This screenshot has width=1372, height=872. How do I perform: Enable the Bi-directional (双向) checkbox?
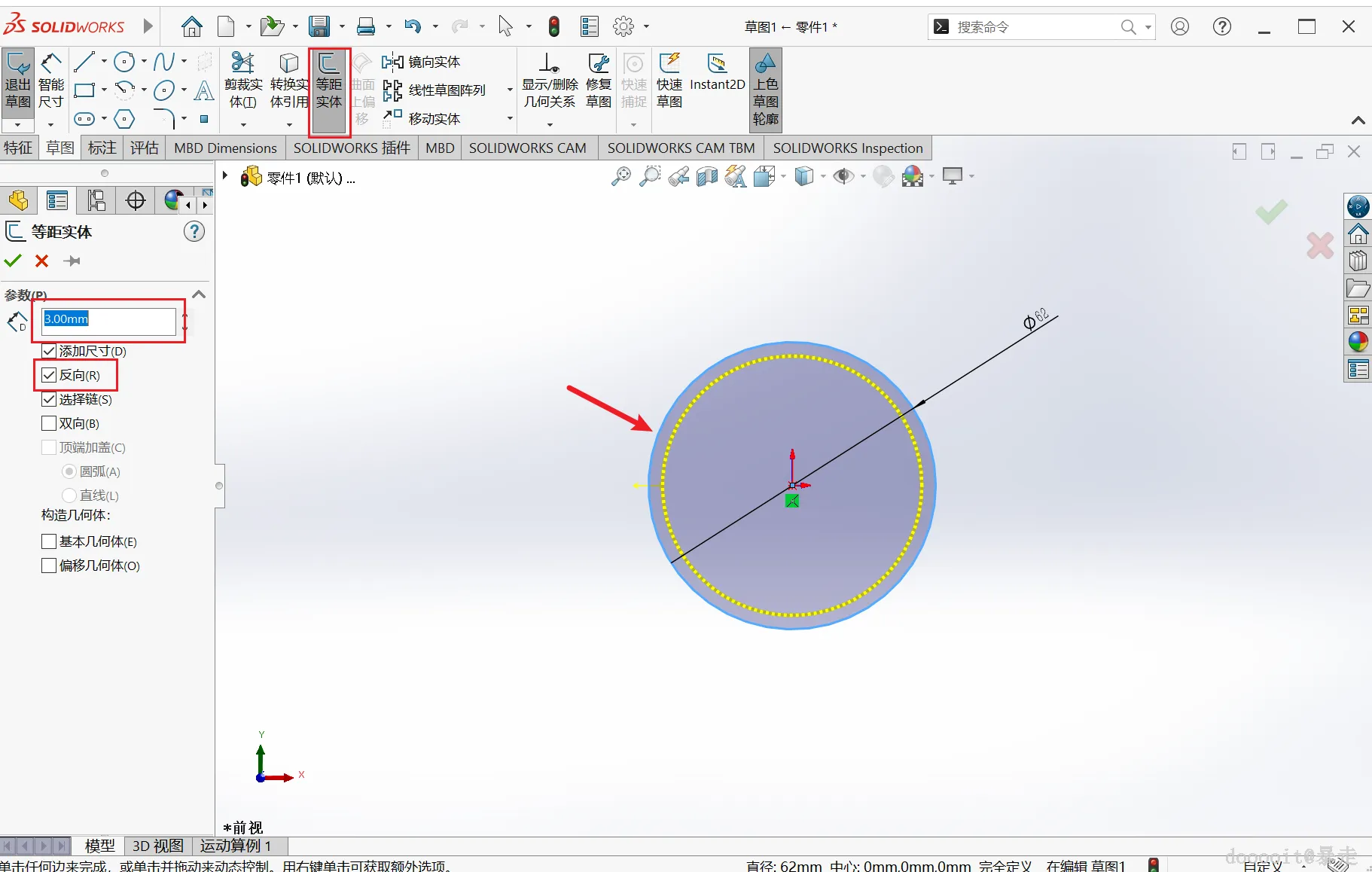point(49,423)
